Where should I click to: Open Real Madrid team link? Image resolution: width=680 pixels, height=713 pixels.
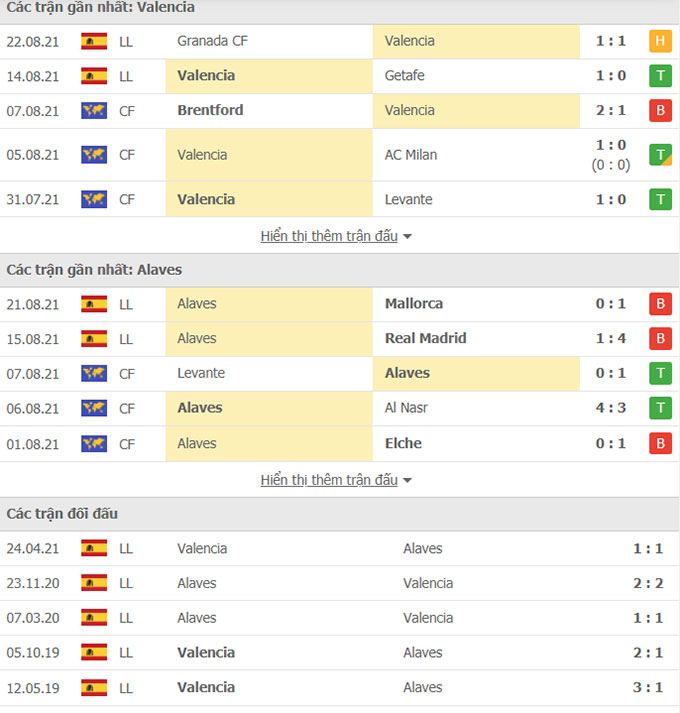(425, 338)
